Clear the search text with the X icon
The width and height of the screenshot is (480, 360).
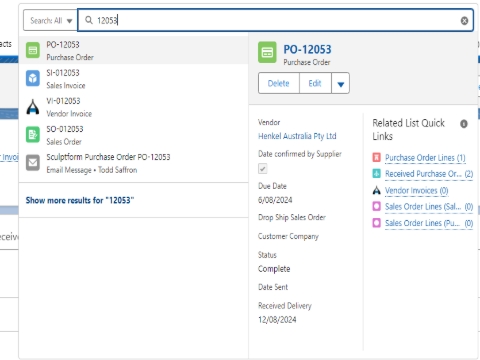click(x=464, y=21)
